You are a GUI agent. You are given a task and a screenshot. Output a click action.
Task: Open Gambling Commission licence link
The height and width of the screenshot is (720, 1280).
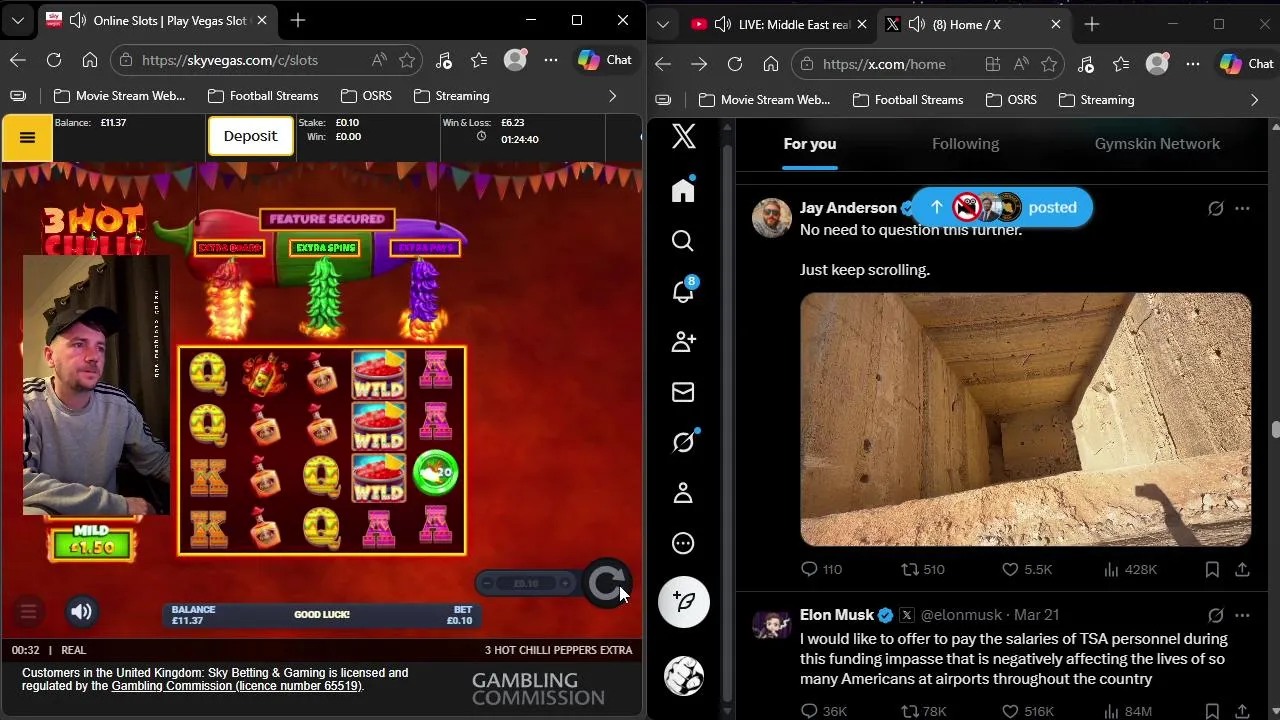pos(236,686)
